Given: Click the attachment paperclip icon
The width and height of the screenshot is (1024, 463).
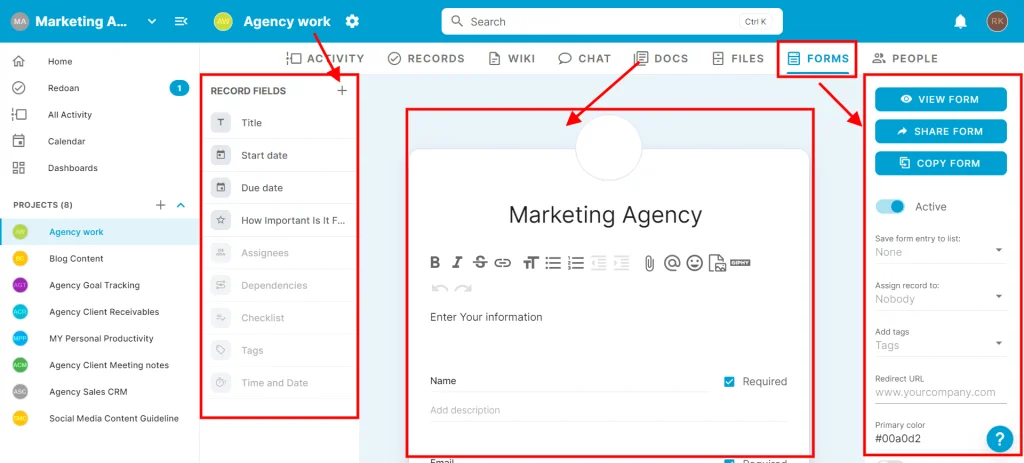Looking at the screenshot, I should (648, 263).
